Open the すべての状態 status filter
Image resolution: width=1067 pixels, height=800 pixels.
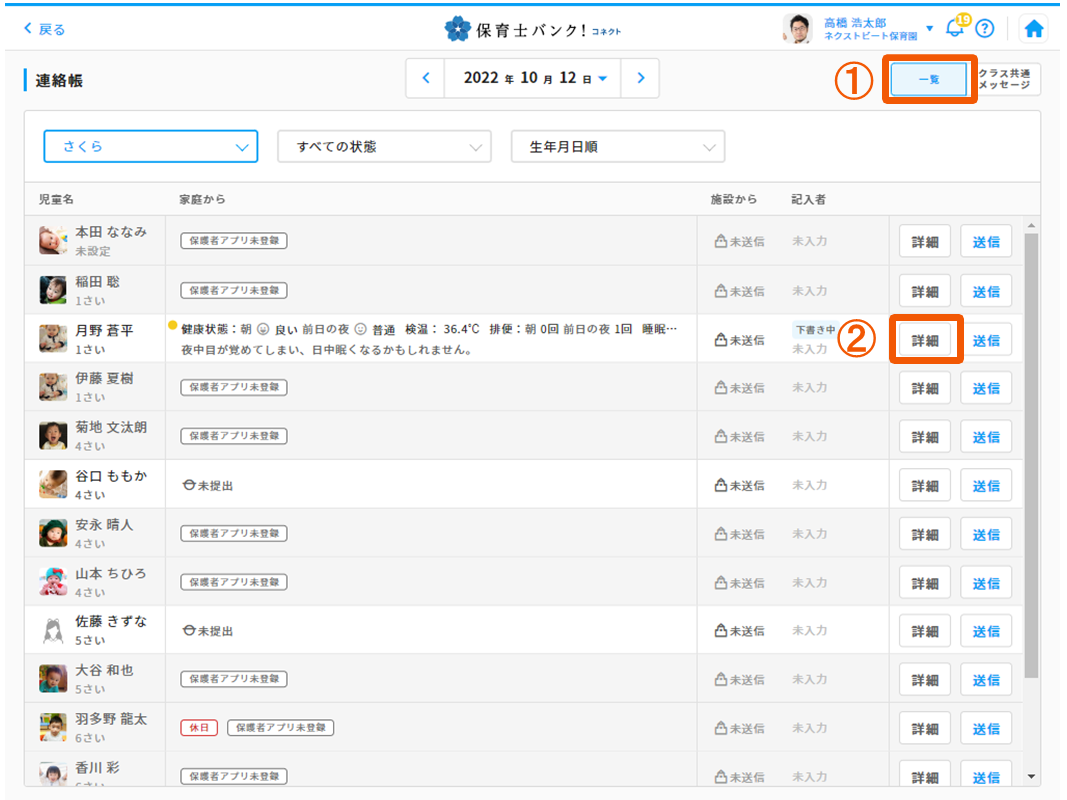click(x=384, y=146)
